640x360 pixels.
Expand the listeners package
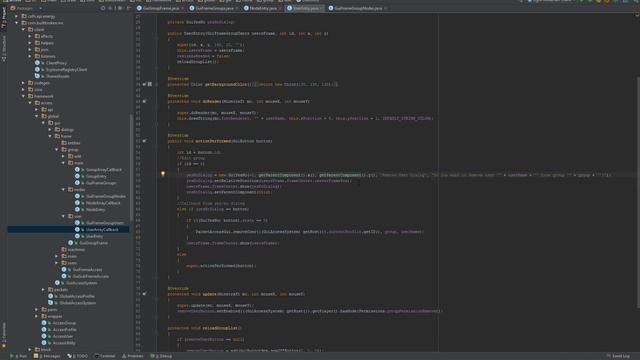30,56
